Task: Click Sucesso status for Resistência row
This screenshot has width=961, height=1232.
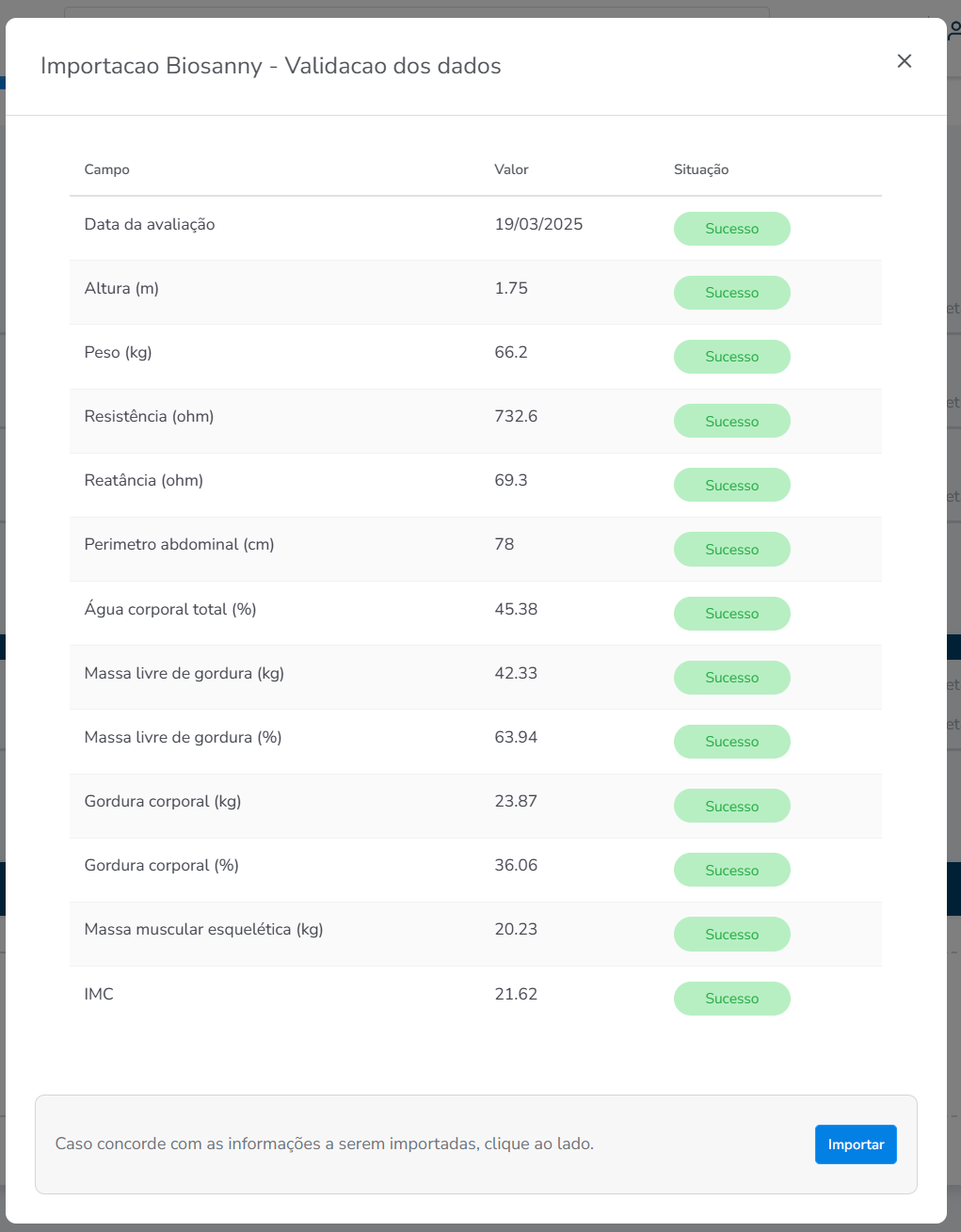Action: coord(731,421)
